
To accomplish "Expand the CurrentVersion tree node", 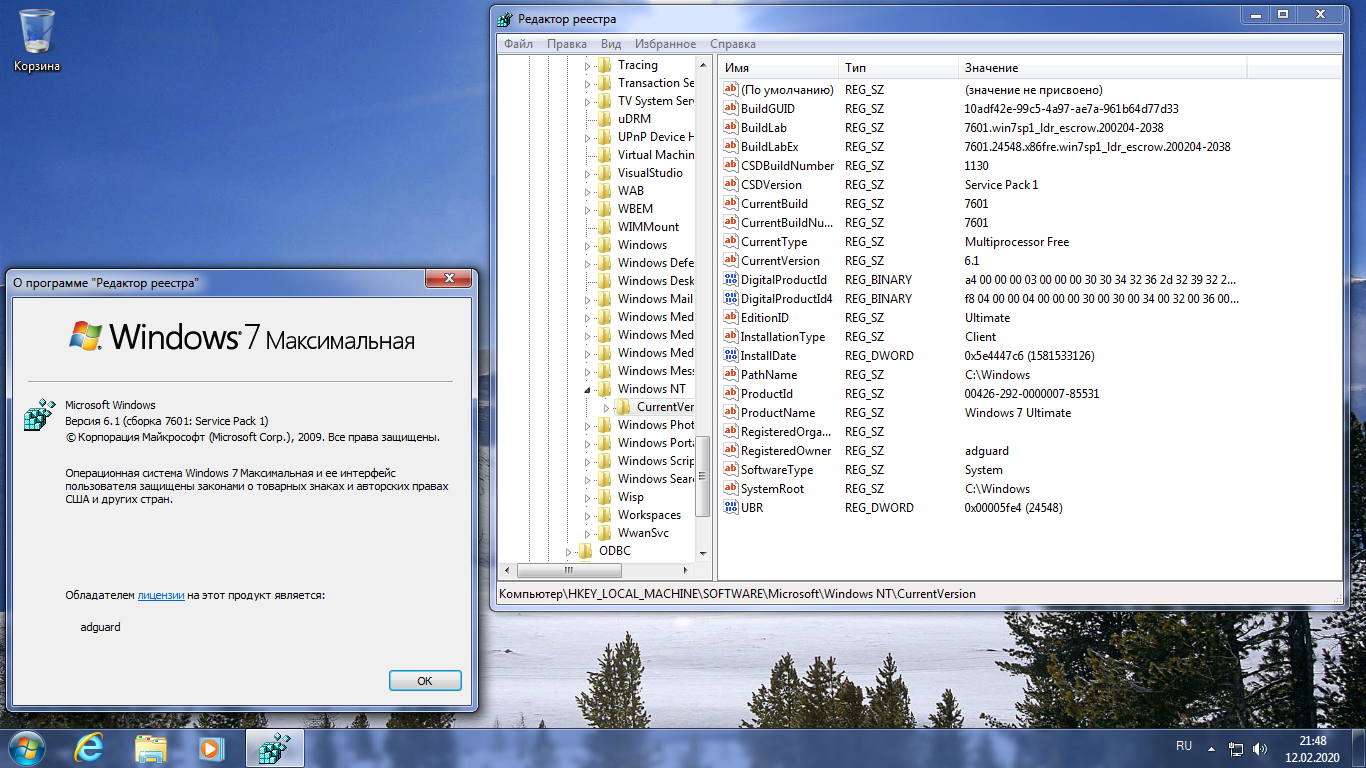I will (x=606, y=407).
